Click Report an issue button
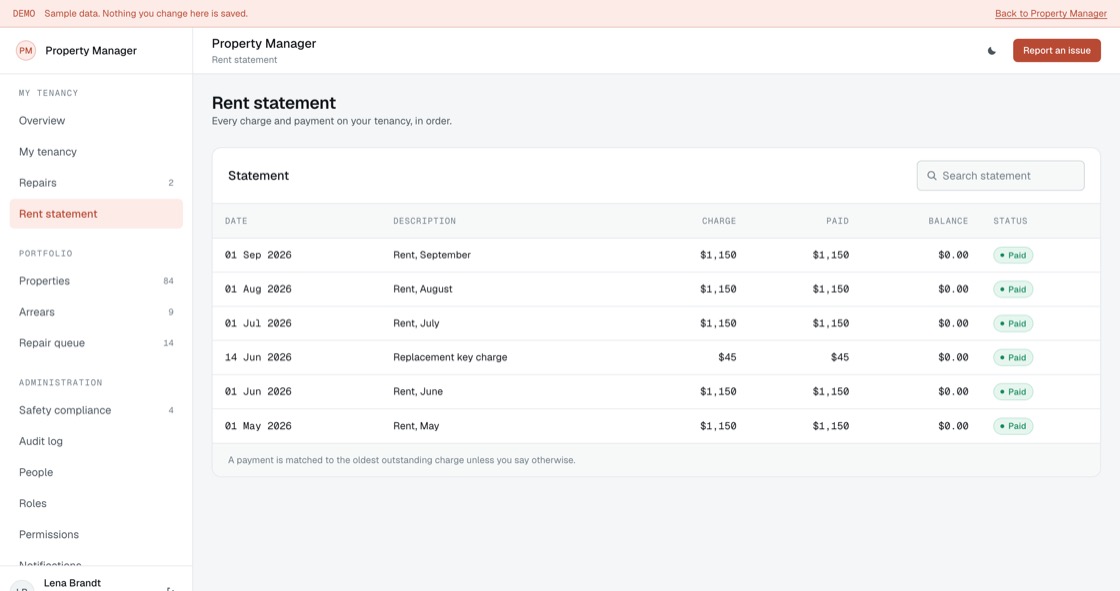 point(1056,51)
